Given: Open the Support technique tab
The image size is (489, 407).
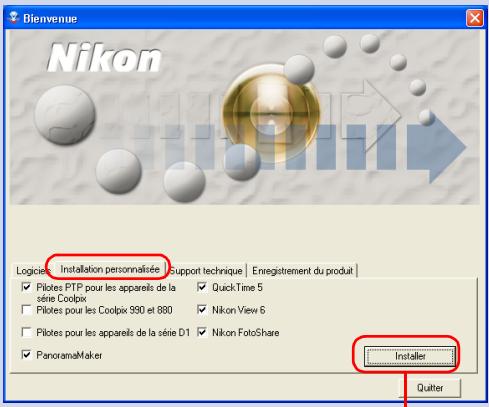Looking at the screenshot, I should [206, 271].
